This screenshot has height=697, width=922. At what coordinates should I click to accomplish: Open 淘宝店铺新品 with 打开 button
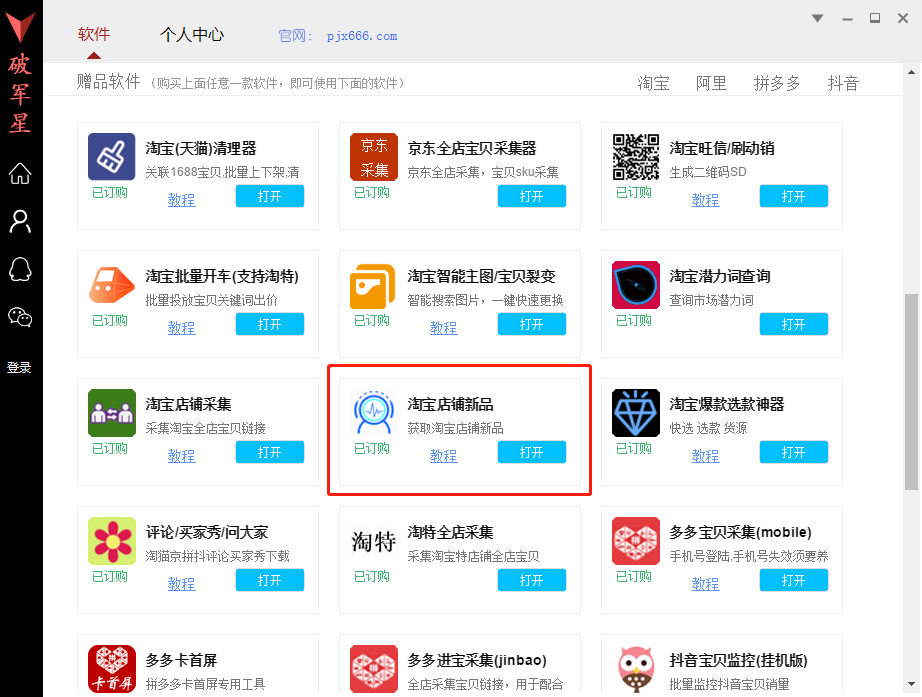(532, 452)
